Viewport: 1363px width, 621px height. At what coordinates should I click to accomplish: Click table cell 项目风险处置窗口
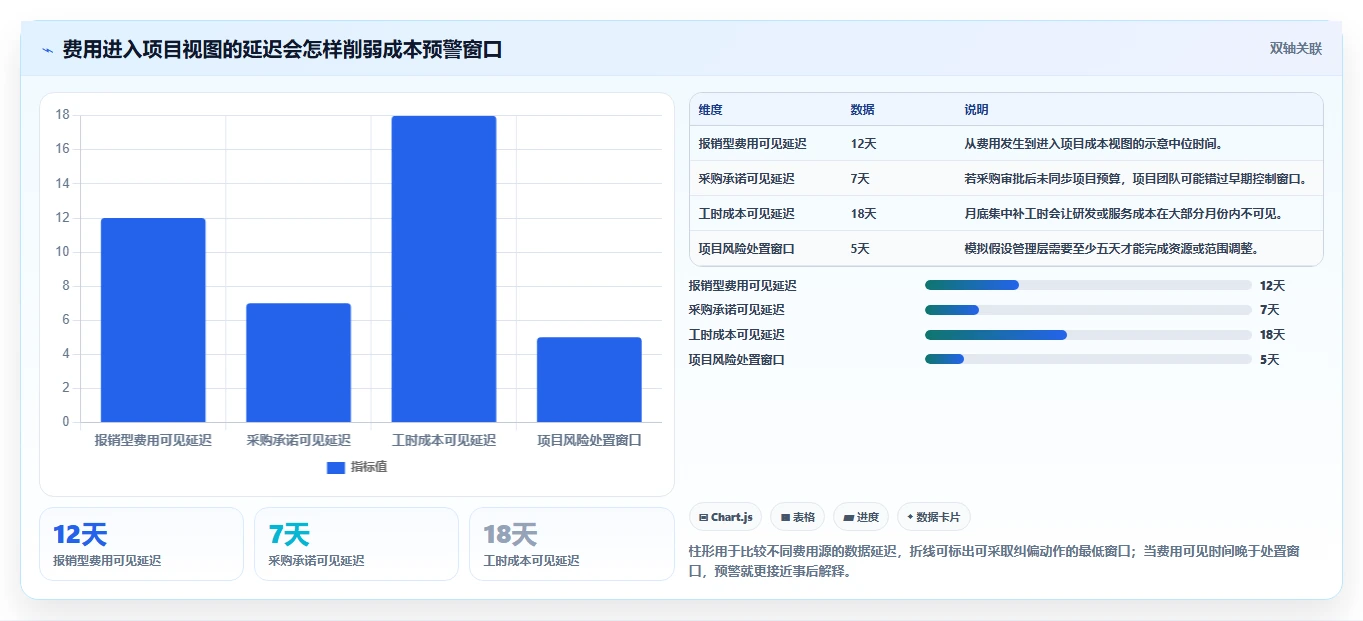pos(747,249)
